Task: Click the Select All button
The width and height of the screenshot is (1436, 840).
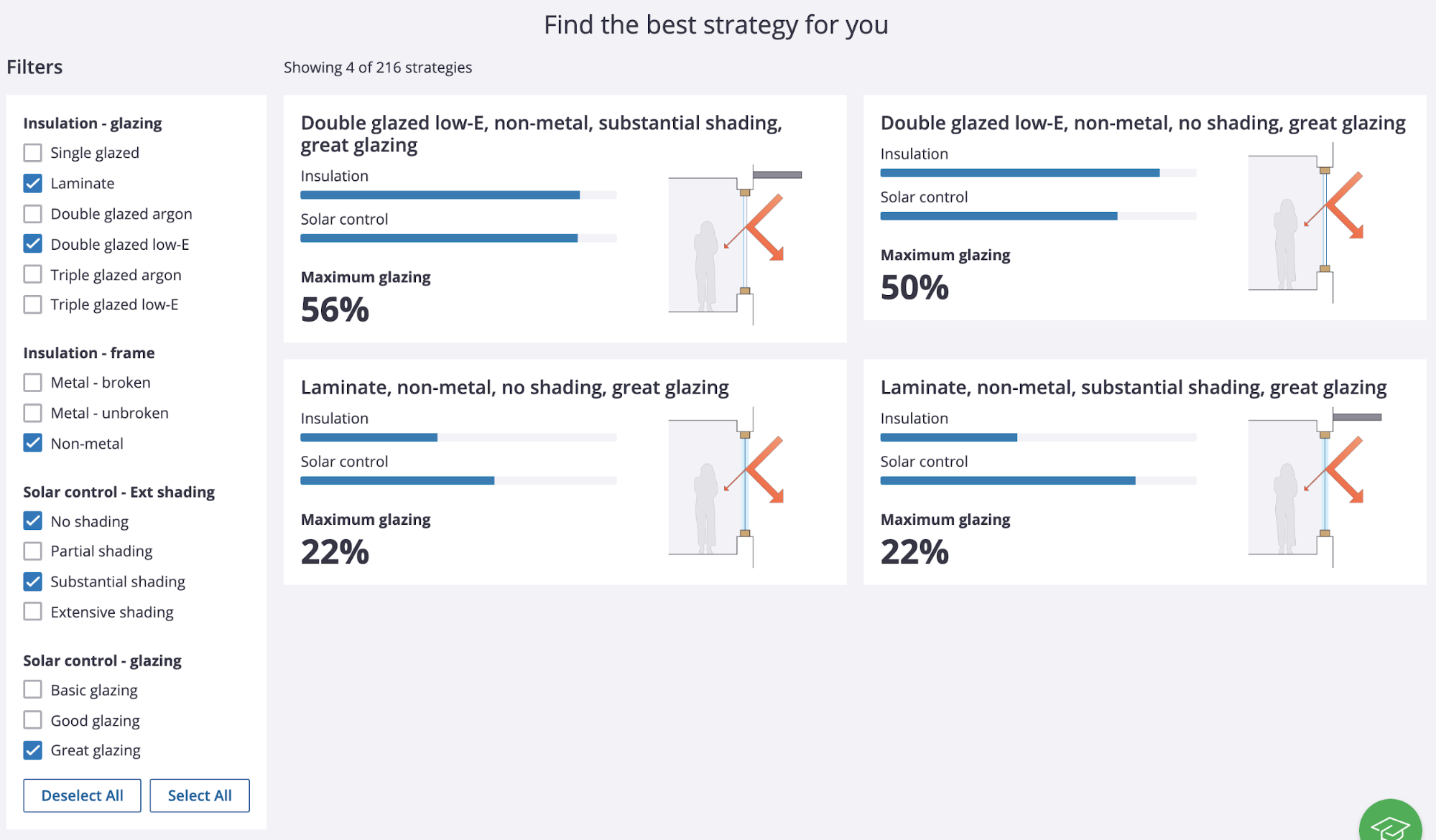Action: tap(199, 795)
